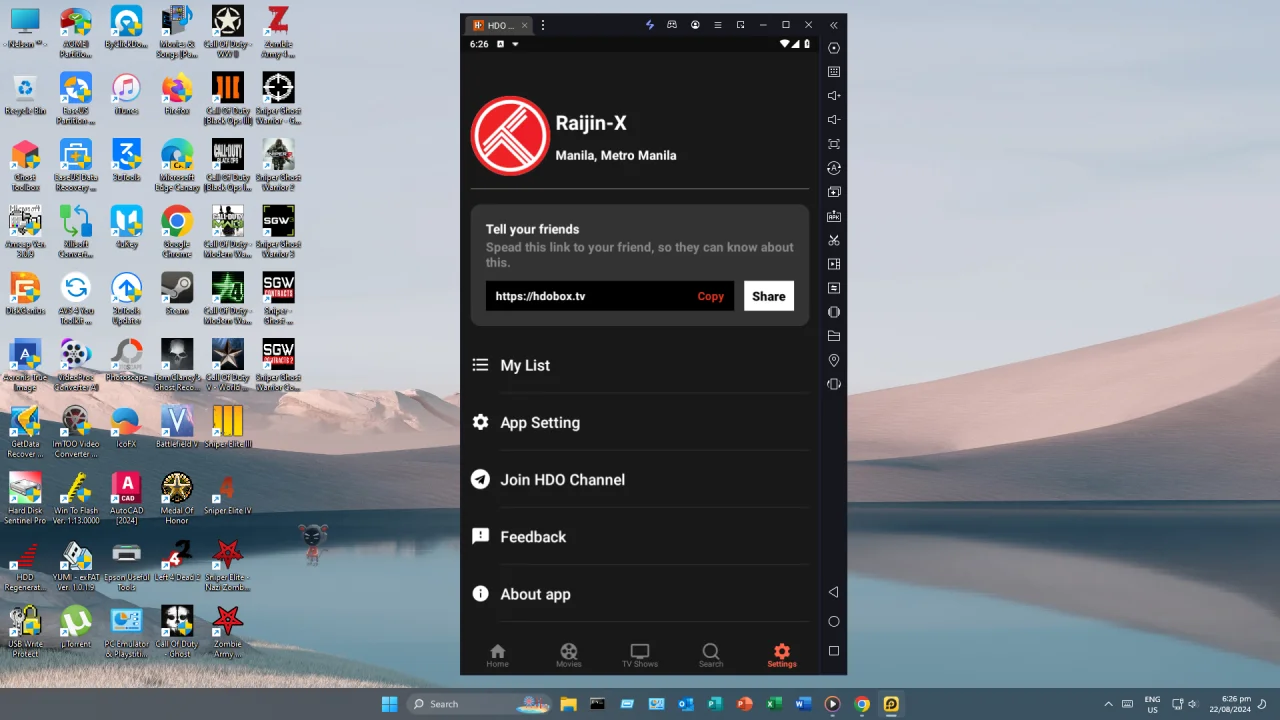Click emulator scissors screenshot icon
The height and width of the screenshot is (720, 1280).
coord(834,240)
